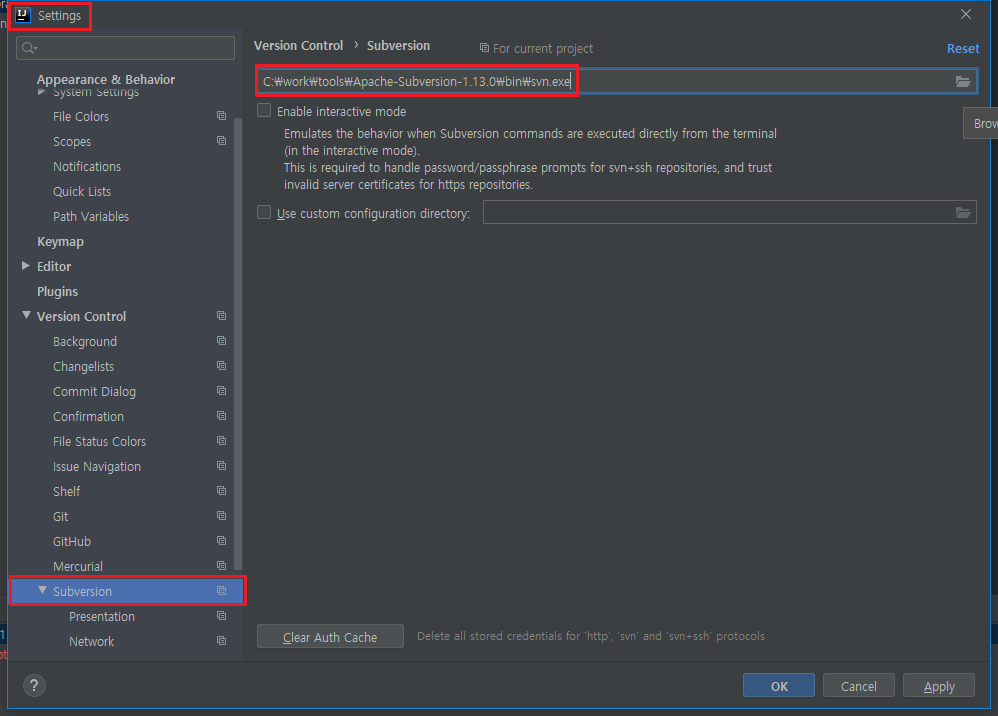Expand the Editor section
The image size is (998, 716).
25,266
